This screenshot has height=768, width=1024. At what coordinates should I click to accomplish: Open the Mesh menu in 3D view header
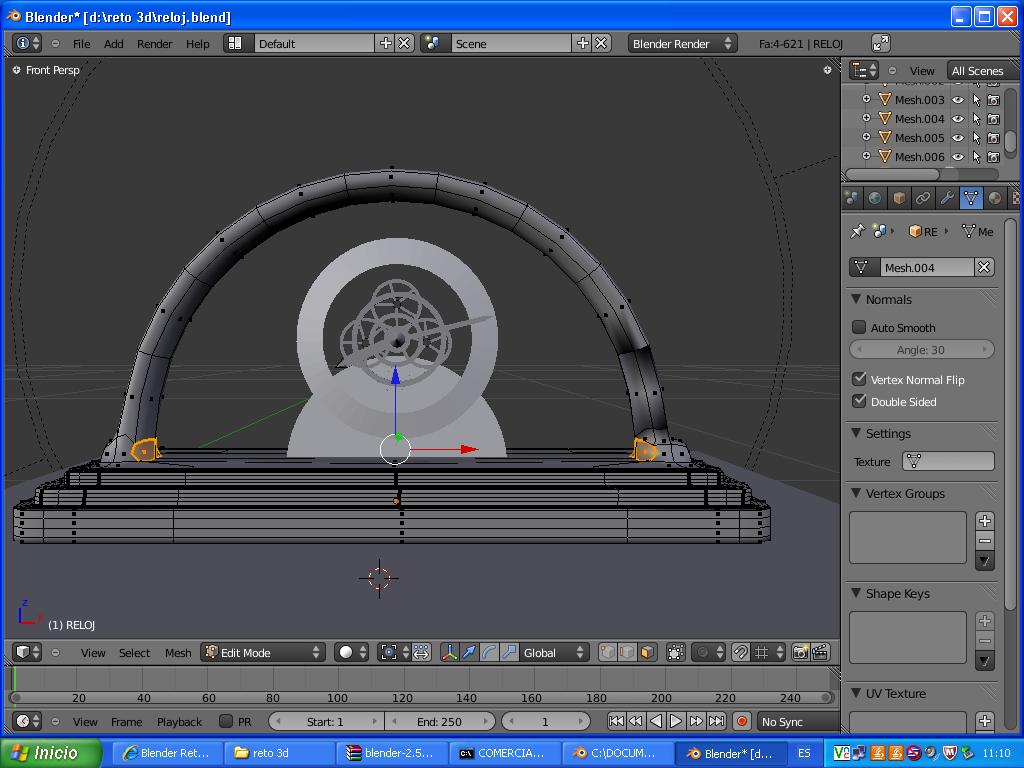178,652
